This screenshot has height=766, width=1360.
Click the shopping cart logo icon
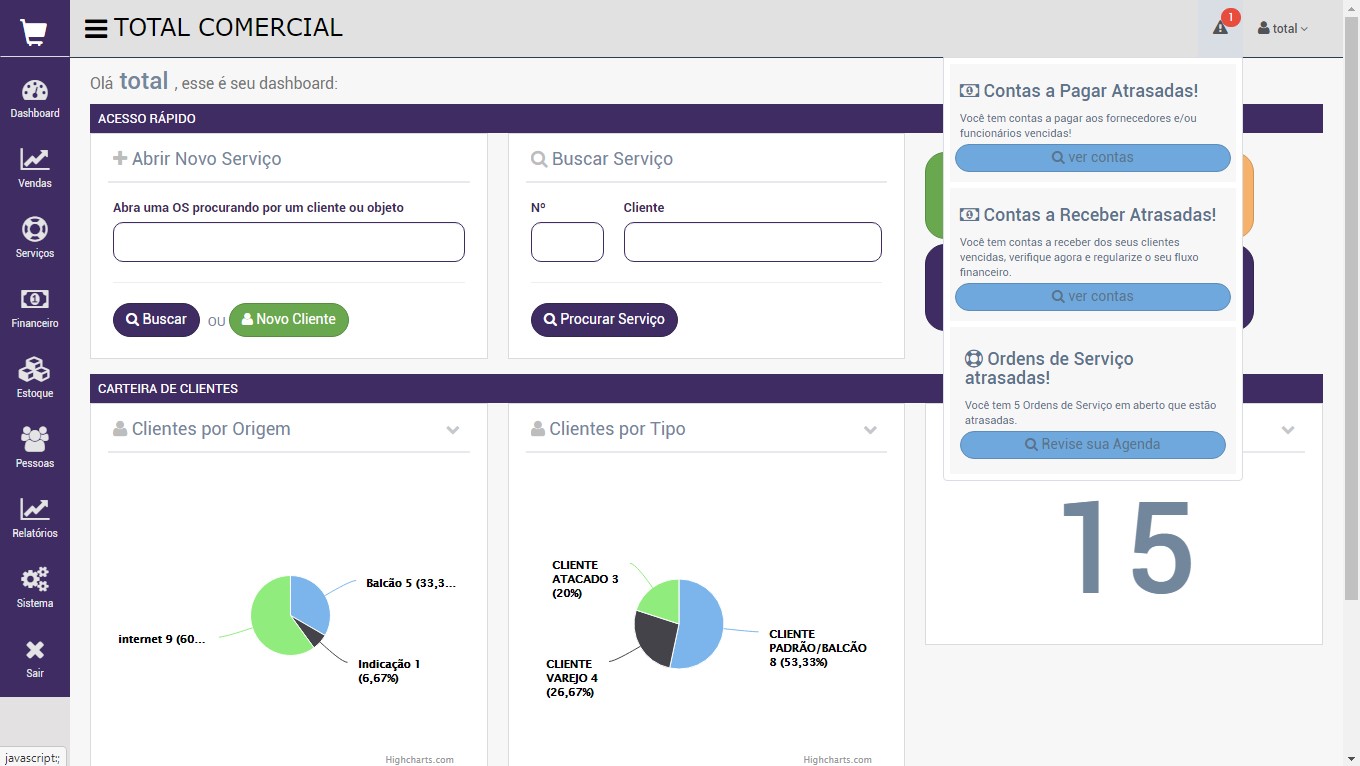point(34,33)
